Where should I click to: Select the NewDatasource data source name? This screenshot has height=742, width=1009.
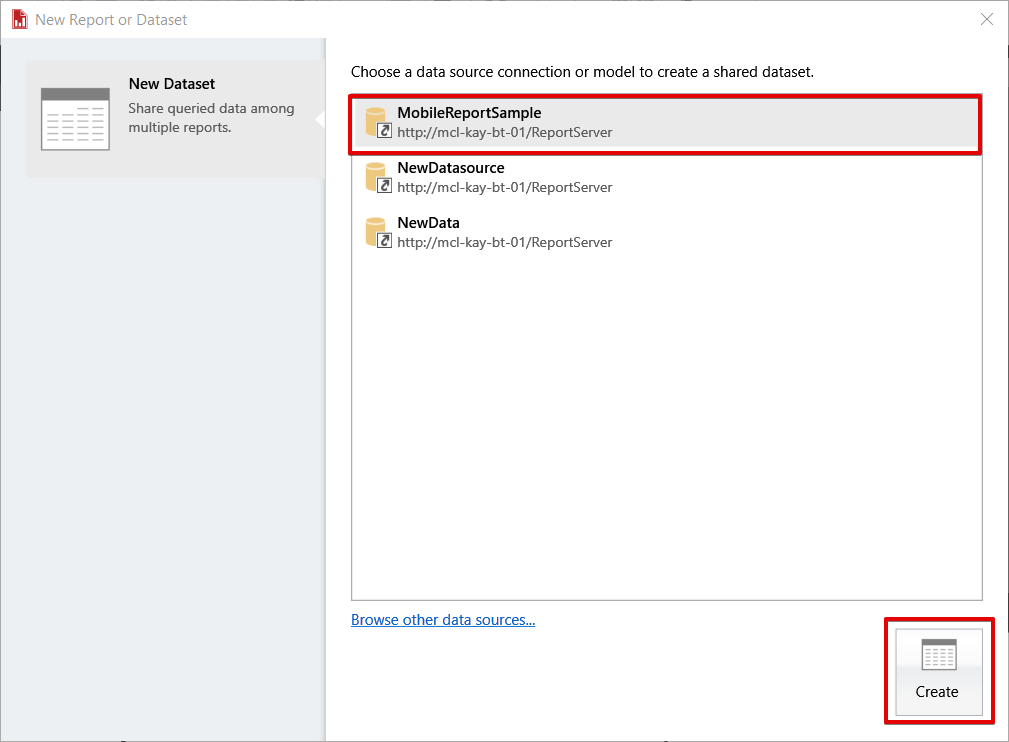point(450,168)
